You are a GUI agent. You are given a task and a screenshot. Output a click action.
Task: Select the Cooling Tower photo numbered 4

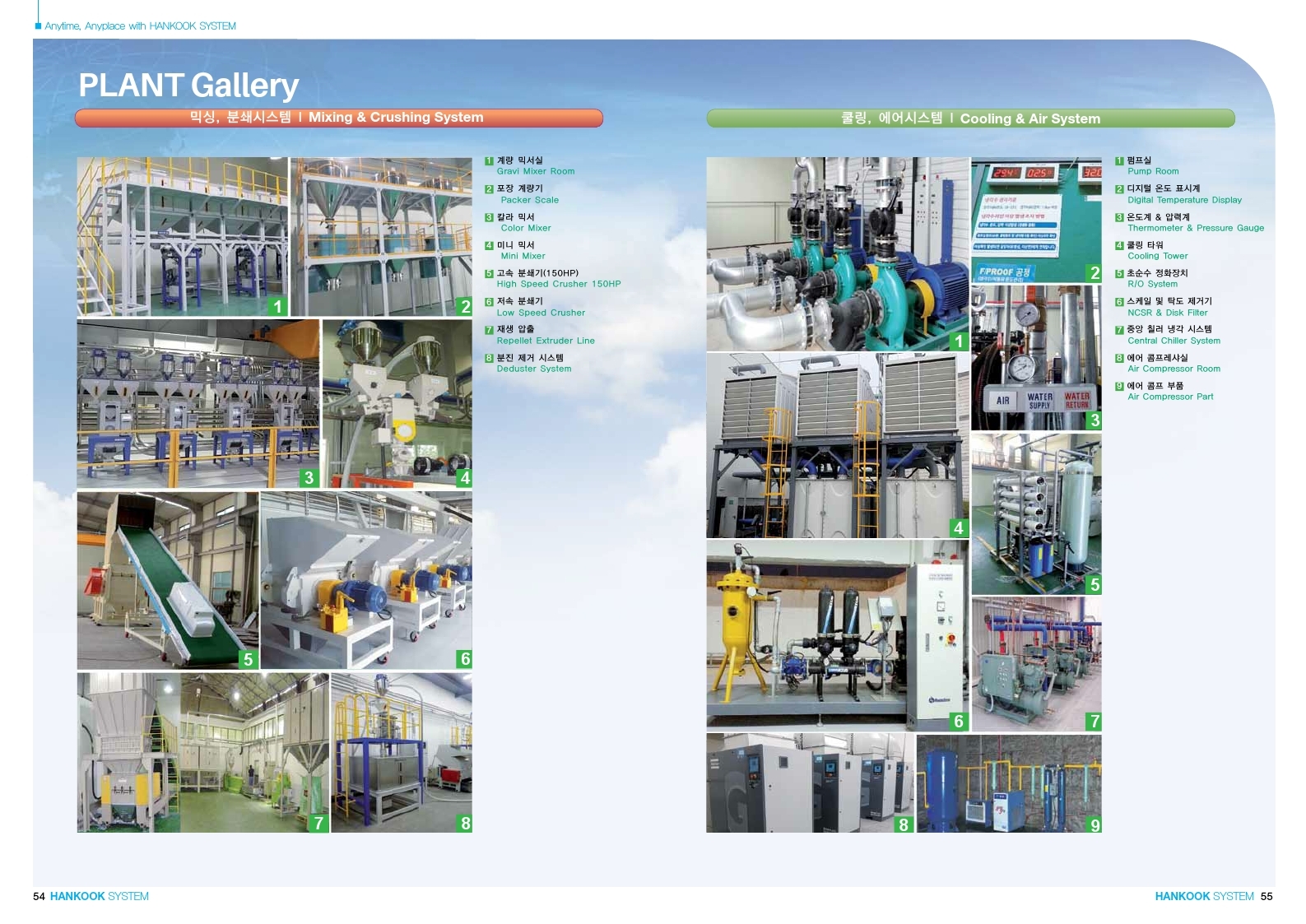pyautogui.click(x=838, y=446)
